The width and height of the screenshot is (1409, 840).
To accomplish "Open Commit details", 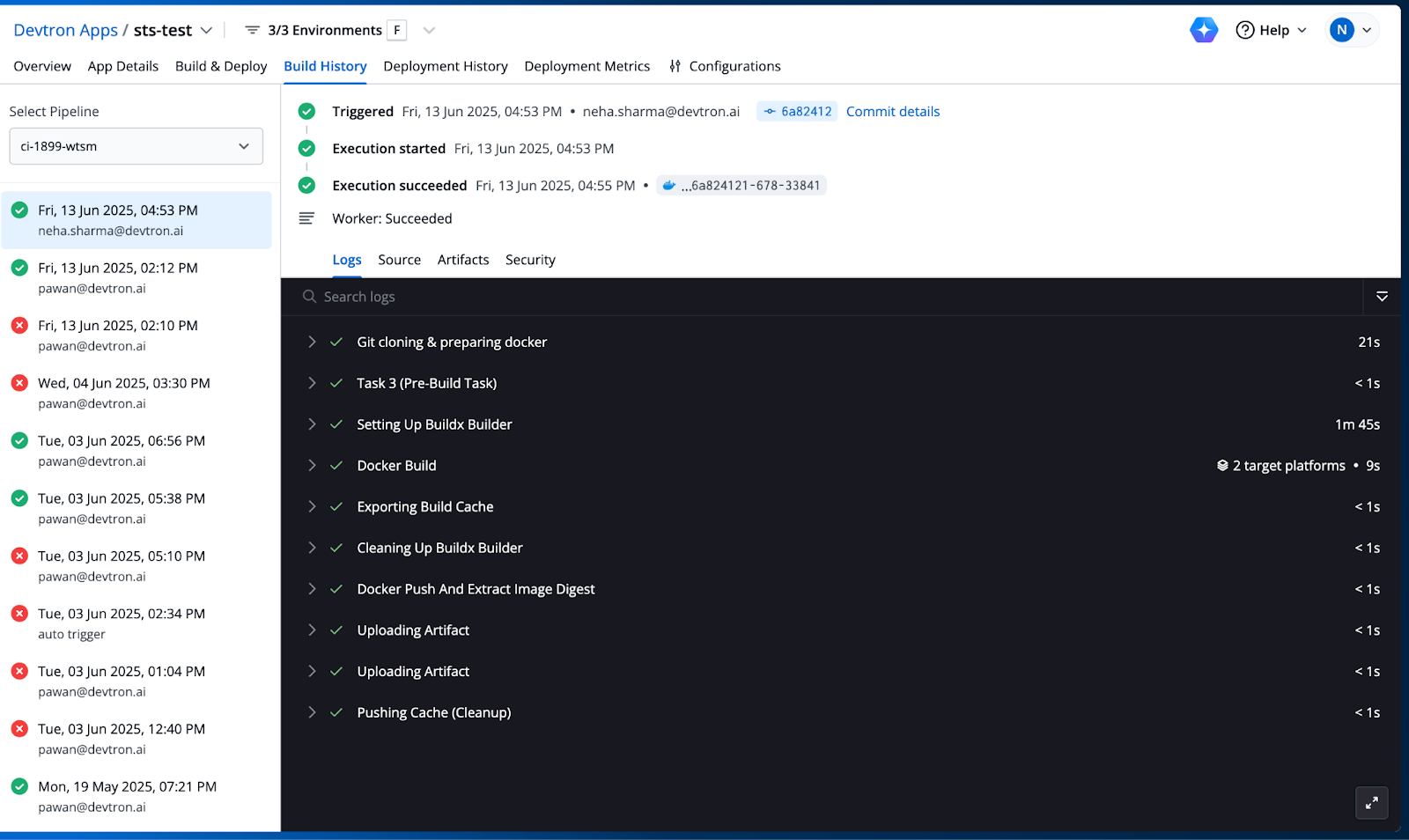I will [x=892, y=111].
